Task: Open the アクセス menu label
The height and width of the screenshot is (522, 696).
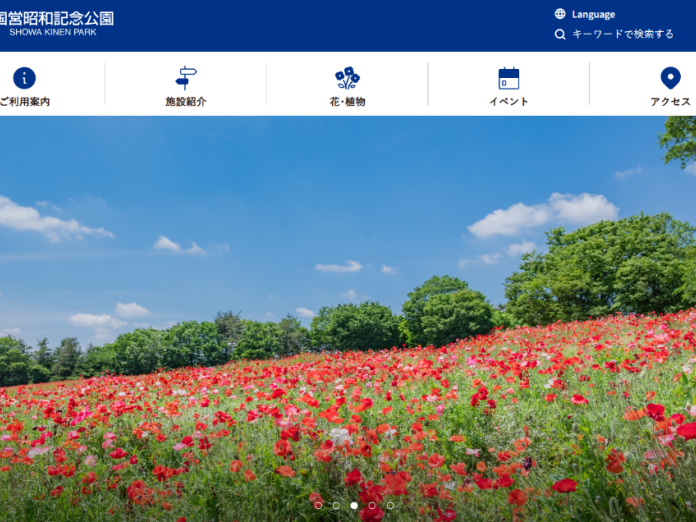Action: pos(670,102)
